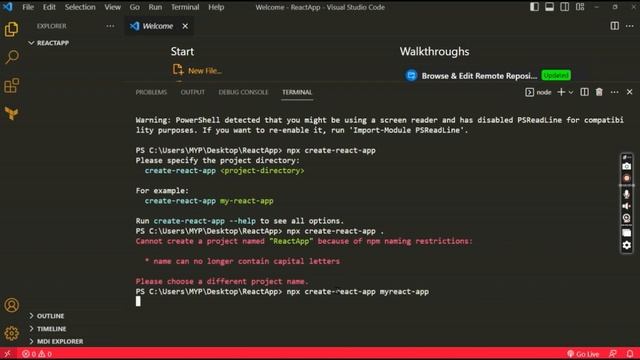Expand the Timeline section
640x360 pixels.
tap(47, 329)
